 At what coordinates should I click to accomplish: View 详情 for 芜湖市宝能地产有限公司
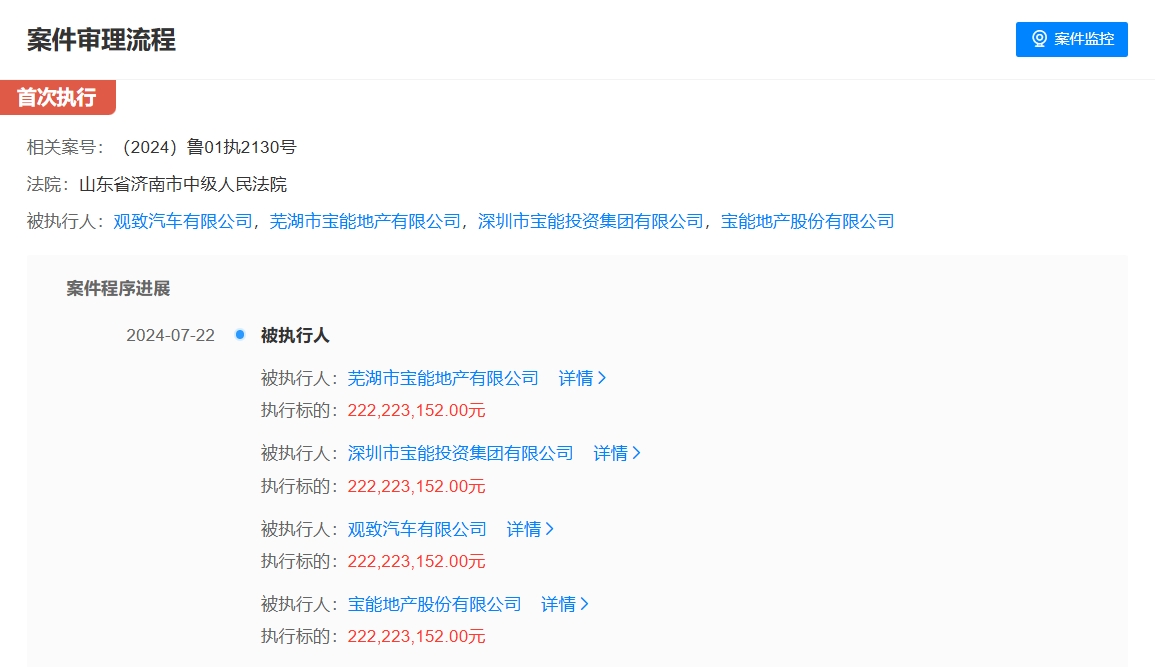coord(582,378)
